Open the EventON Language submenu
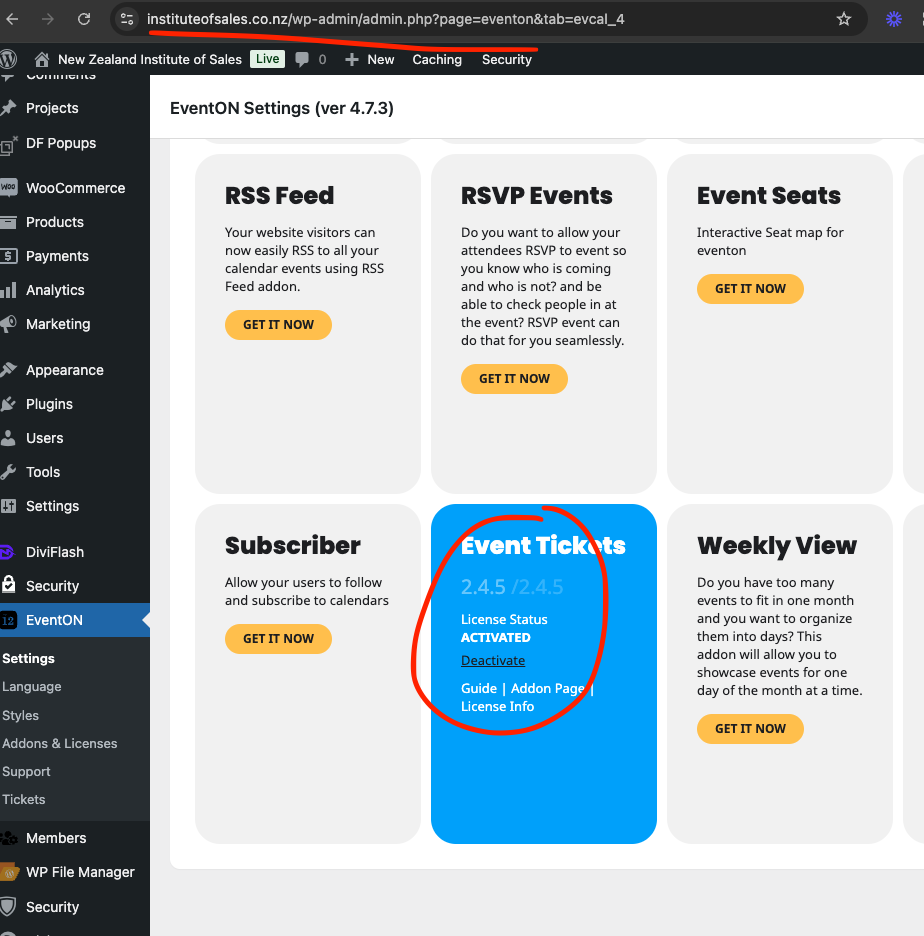 click(32, 686)
